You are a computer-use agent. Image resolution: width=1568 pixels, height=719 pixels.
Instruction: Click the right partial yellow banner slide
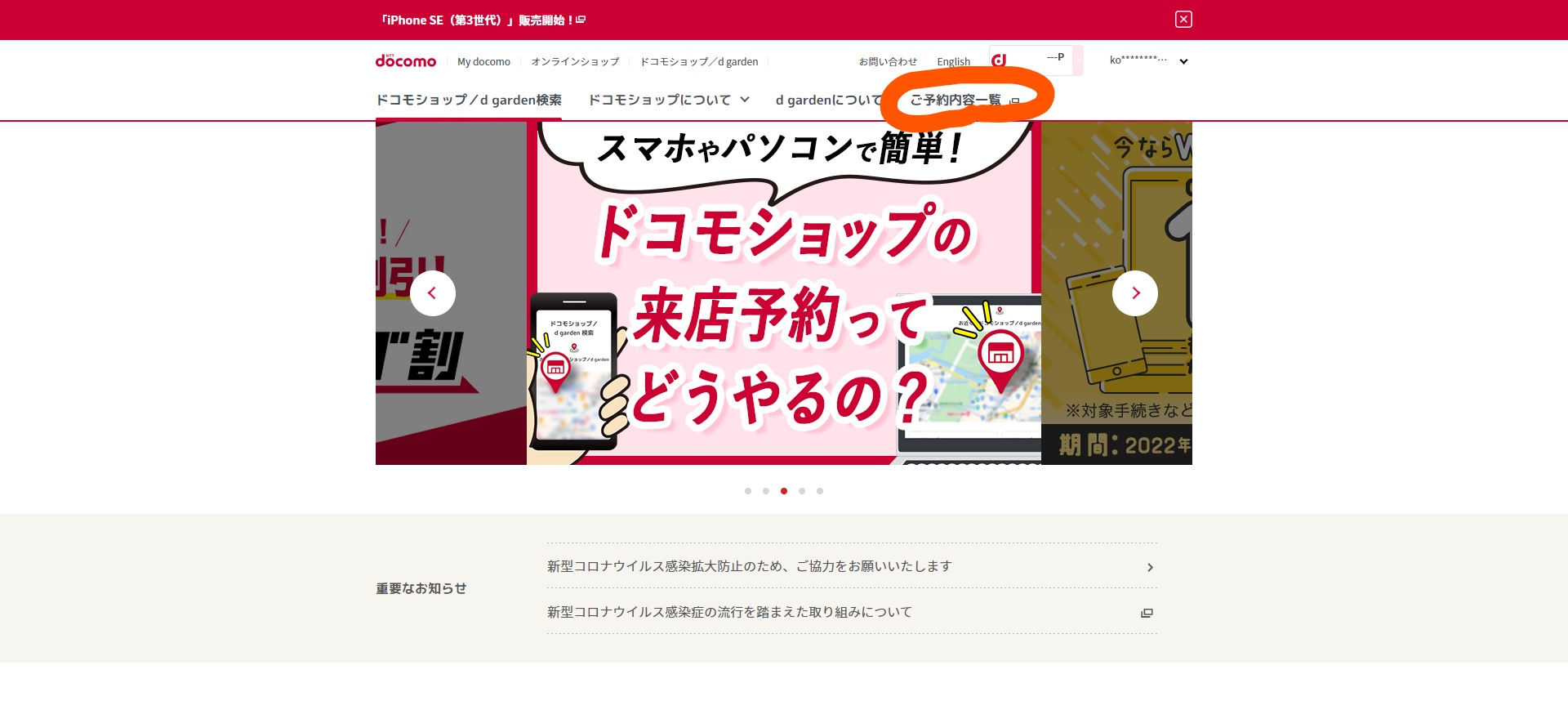pos(1116,293)
